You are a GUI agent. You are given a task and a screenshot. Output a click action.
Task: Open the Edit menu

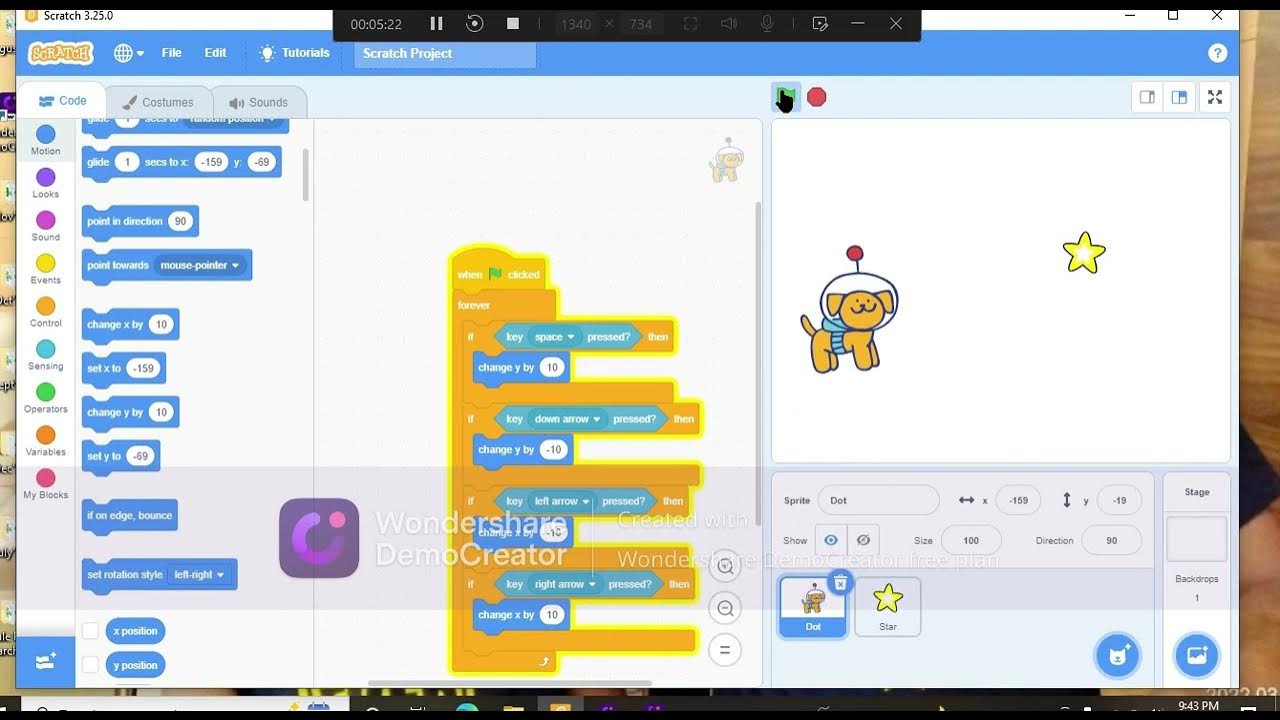pyautogui.click(x=216, y=53)
